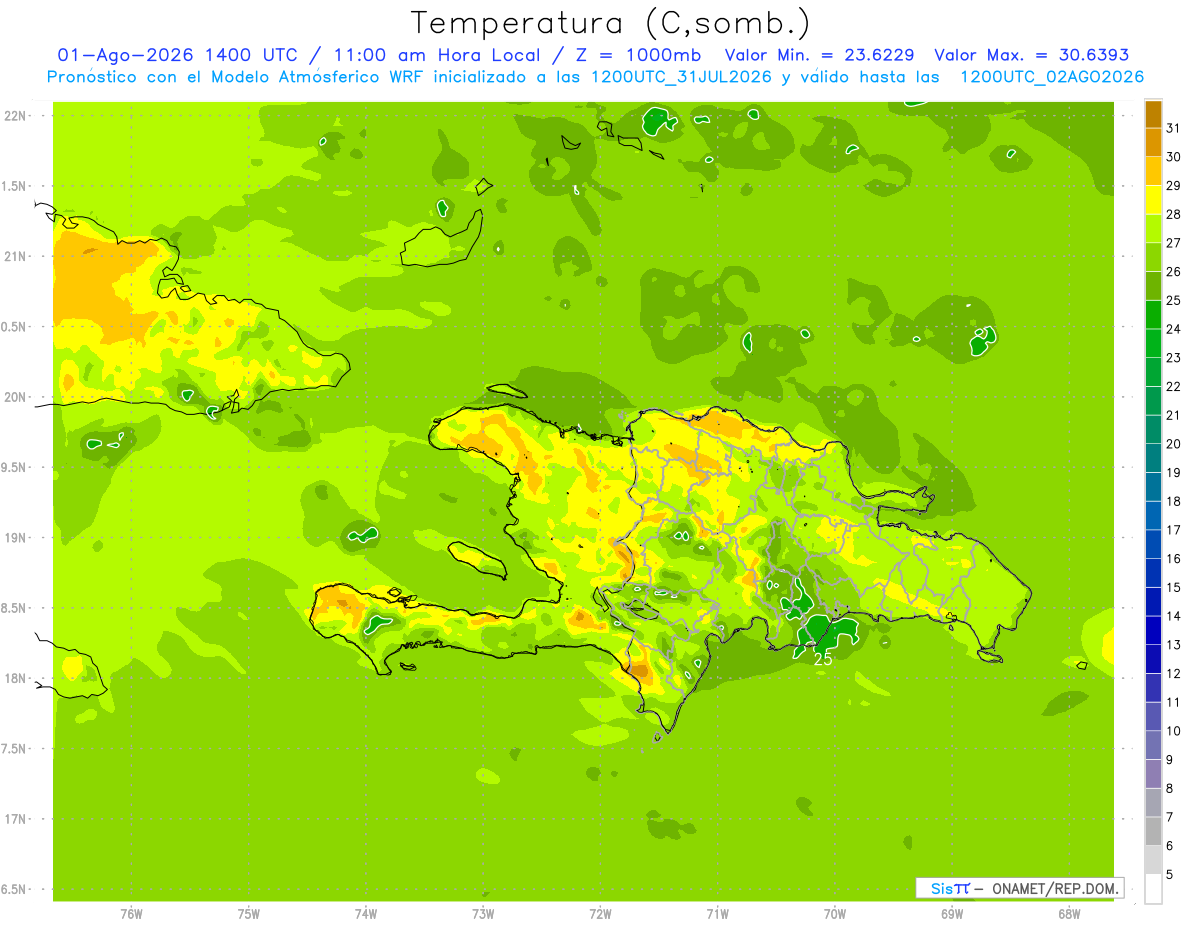Click the "9" colorbar scale label
Screen dimensions: 1200x927
pos(1170,760)
